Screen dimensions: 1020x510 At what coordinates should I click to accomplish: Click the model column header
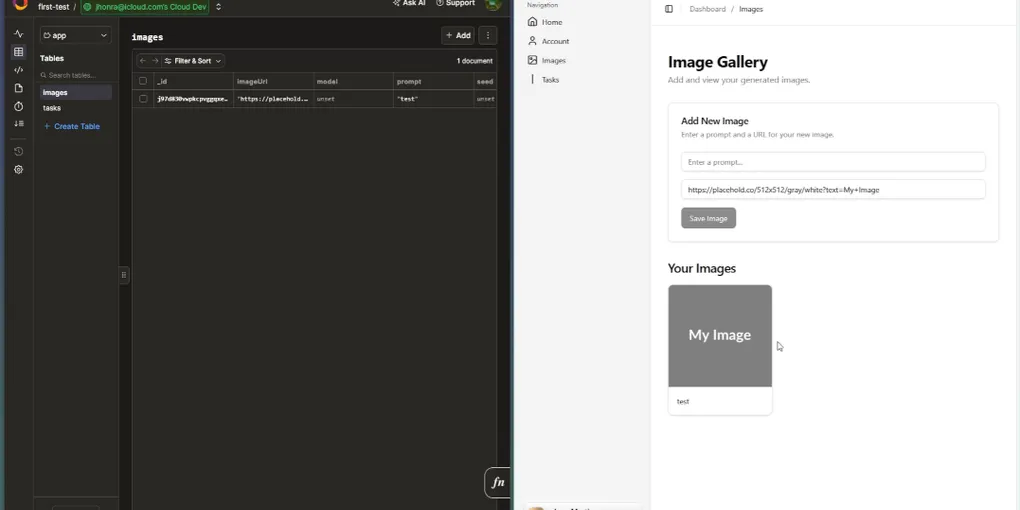click(x=353, y=81)
